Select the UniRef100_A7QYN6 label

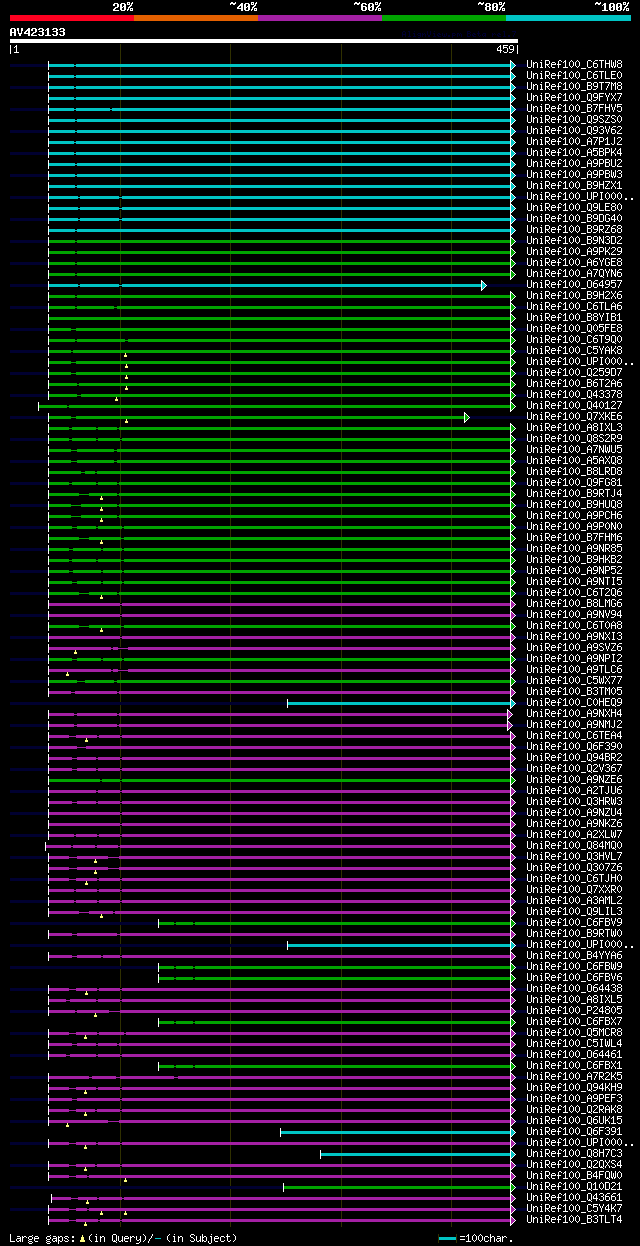pyautogui.click(x=574, y=273)
